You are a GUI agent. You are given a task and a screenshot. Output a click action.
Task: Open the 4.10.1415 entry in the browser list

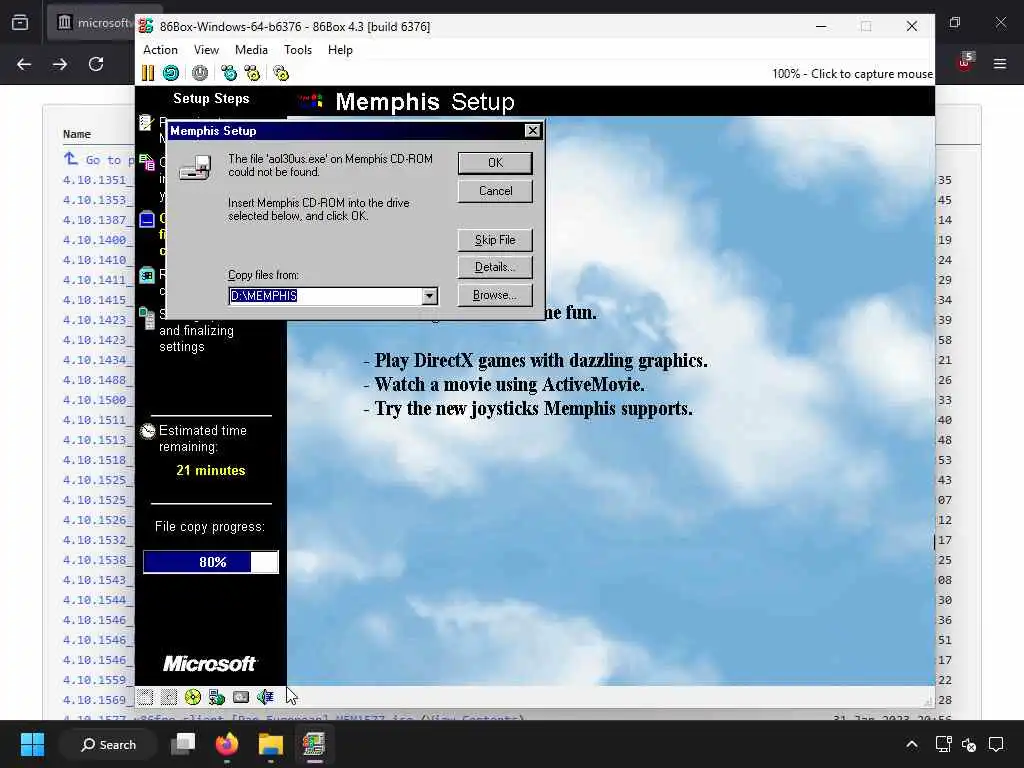click(x=97, y=300)
